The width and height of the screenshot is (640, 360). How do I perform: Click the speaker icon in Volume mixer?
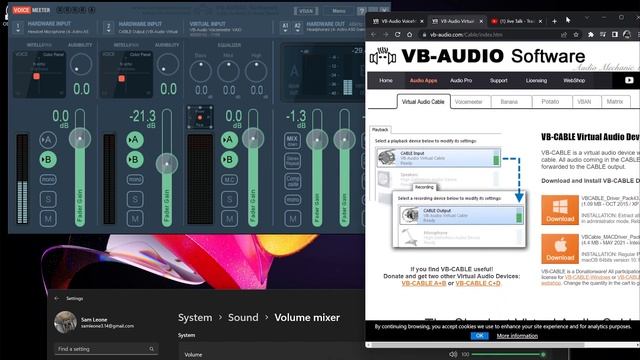point(453,354)
